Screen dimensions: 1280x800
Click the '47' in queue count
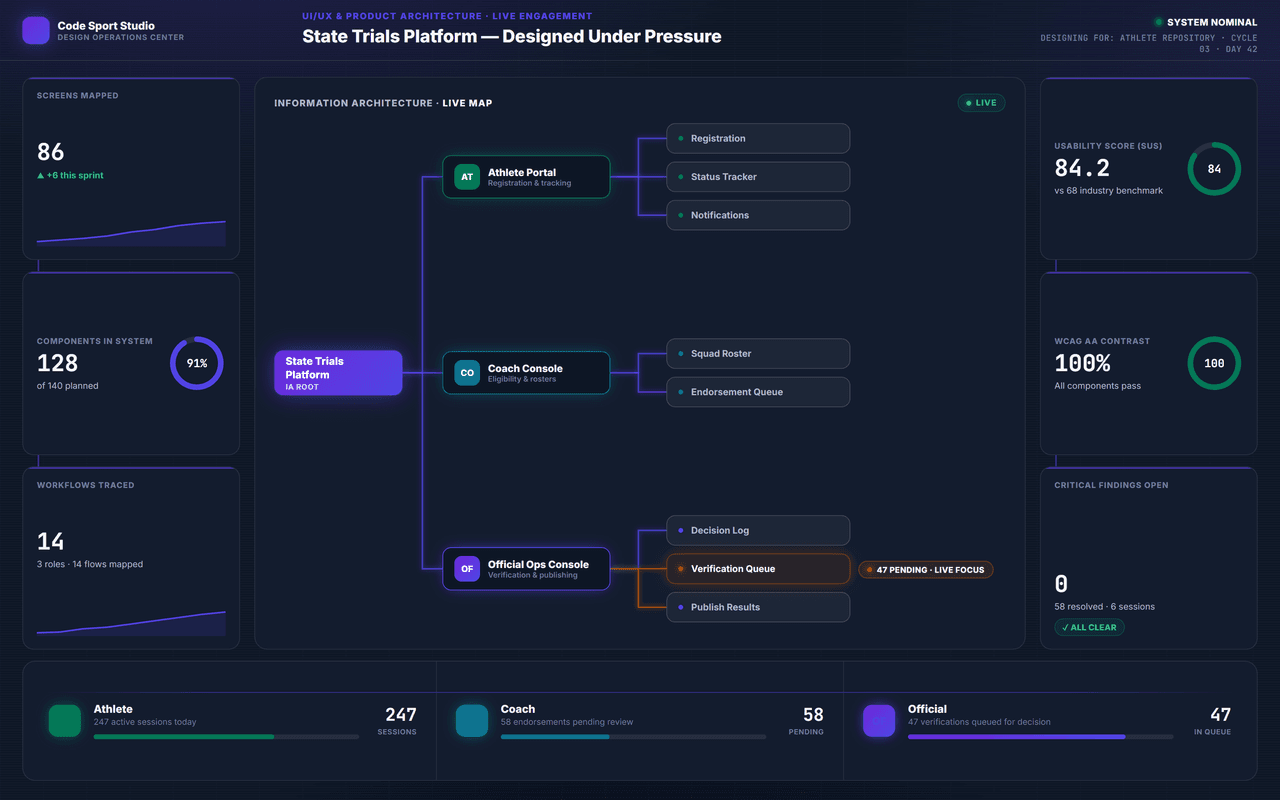click(x=1220, y=715)
